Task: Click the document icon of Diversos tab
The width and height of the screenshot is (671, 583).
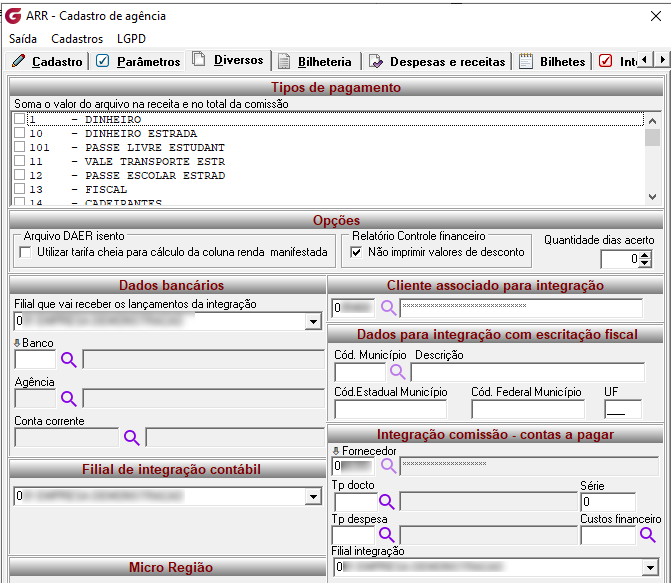Action: click(199, 59)
